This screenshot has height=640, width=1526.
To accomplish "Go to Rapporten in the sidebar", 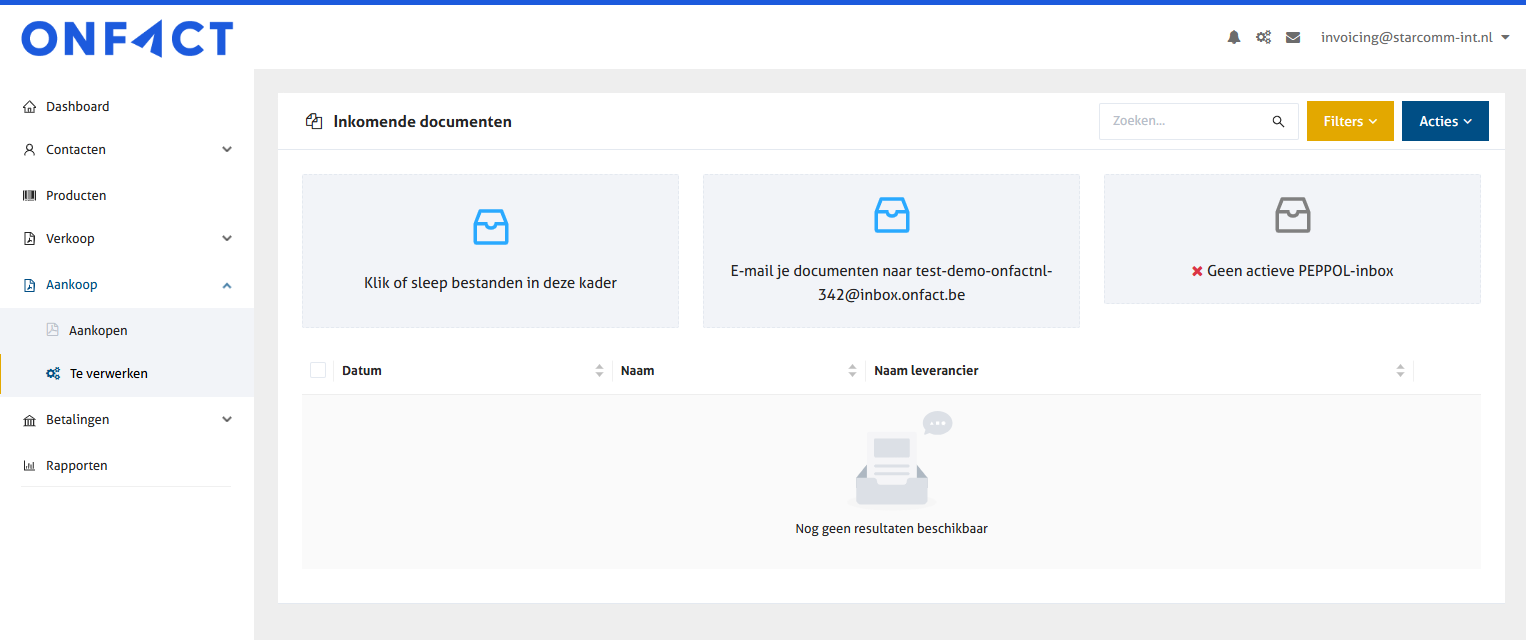I will coord(76,465).
